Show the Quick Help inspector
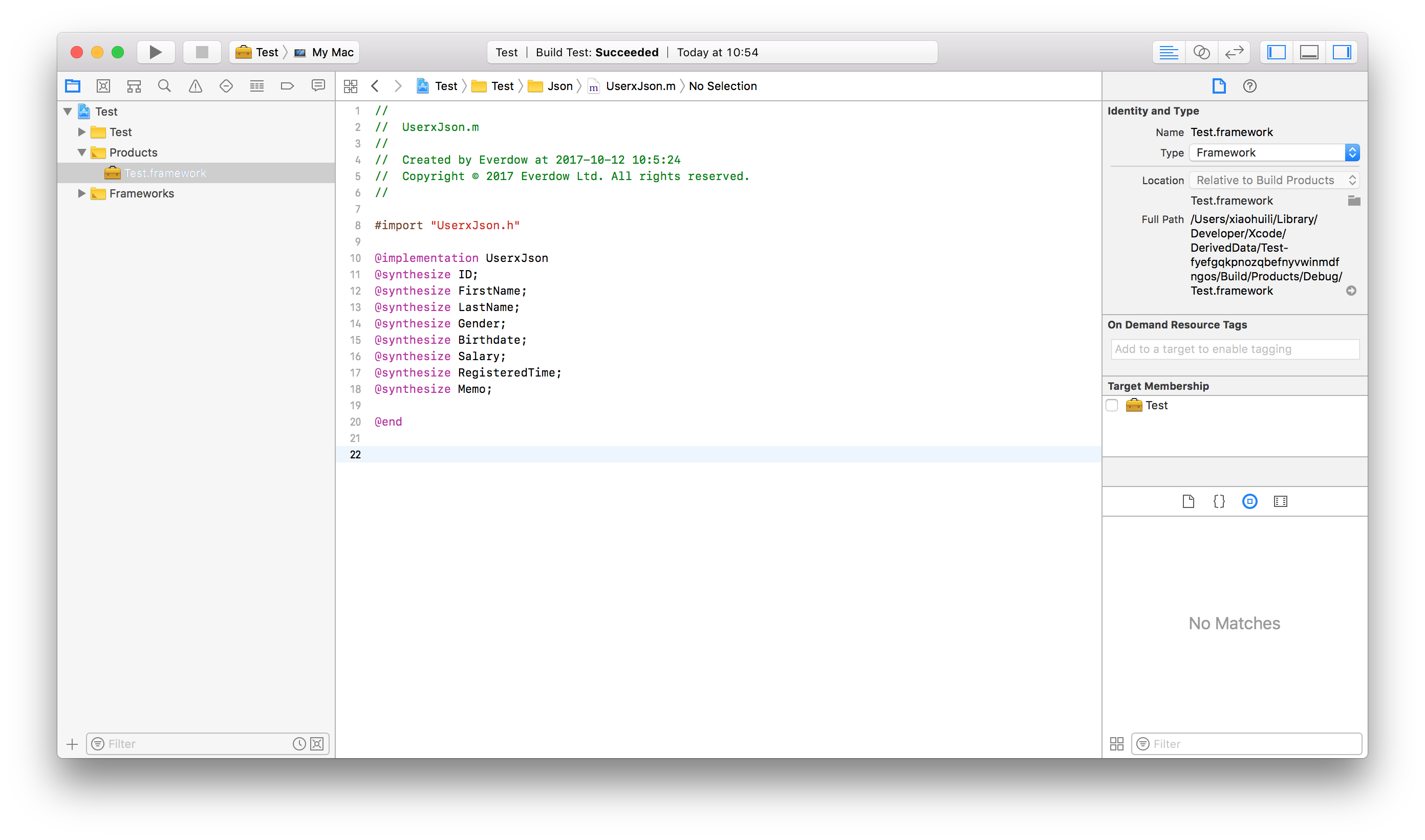 click(x=1249, y=86)
